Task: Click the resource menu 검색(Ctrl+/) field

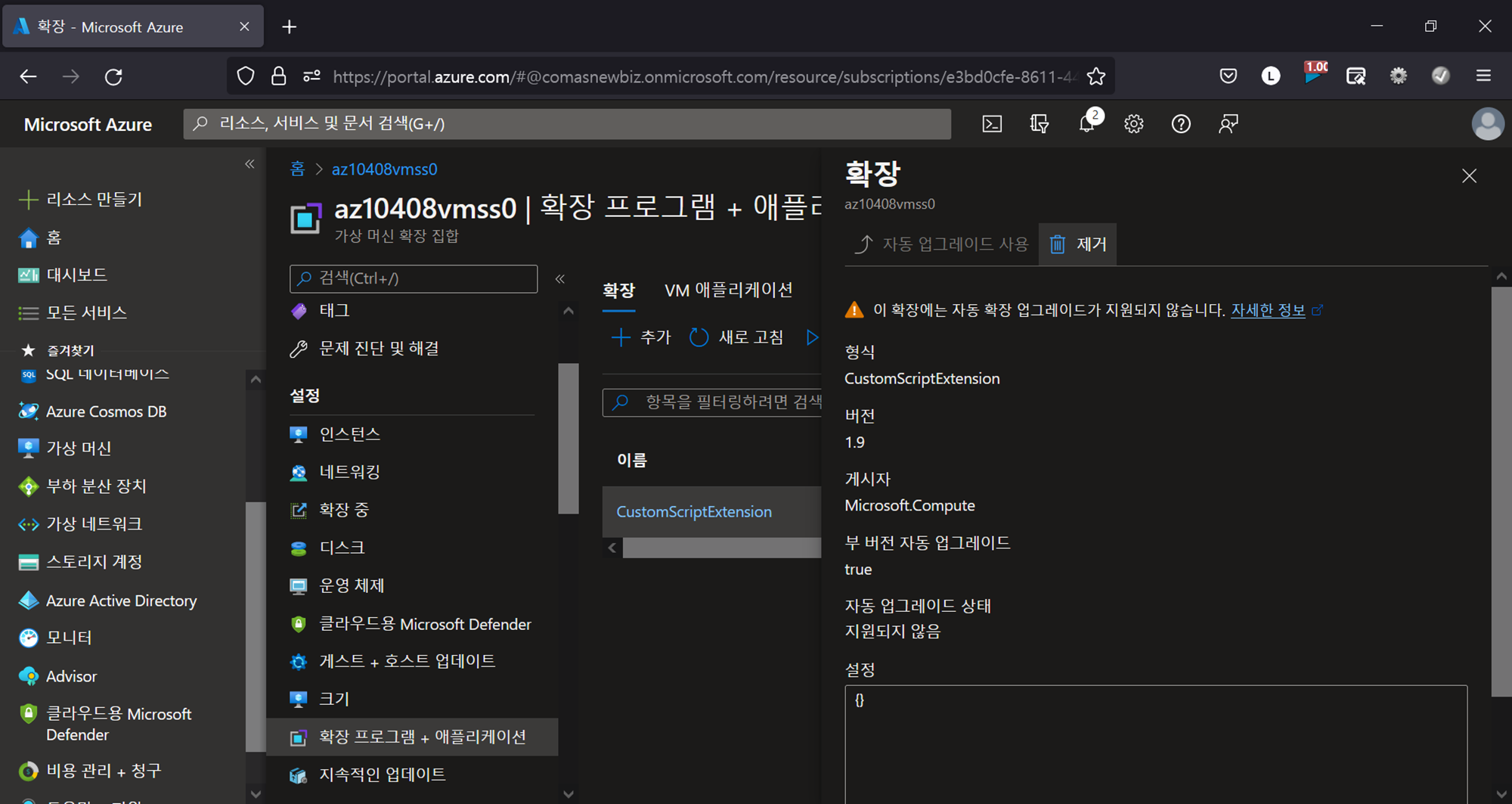Action: point(414,278)
